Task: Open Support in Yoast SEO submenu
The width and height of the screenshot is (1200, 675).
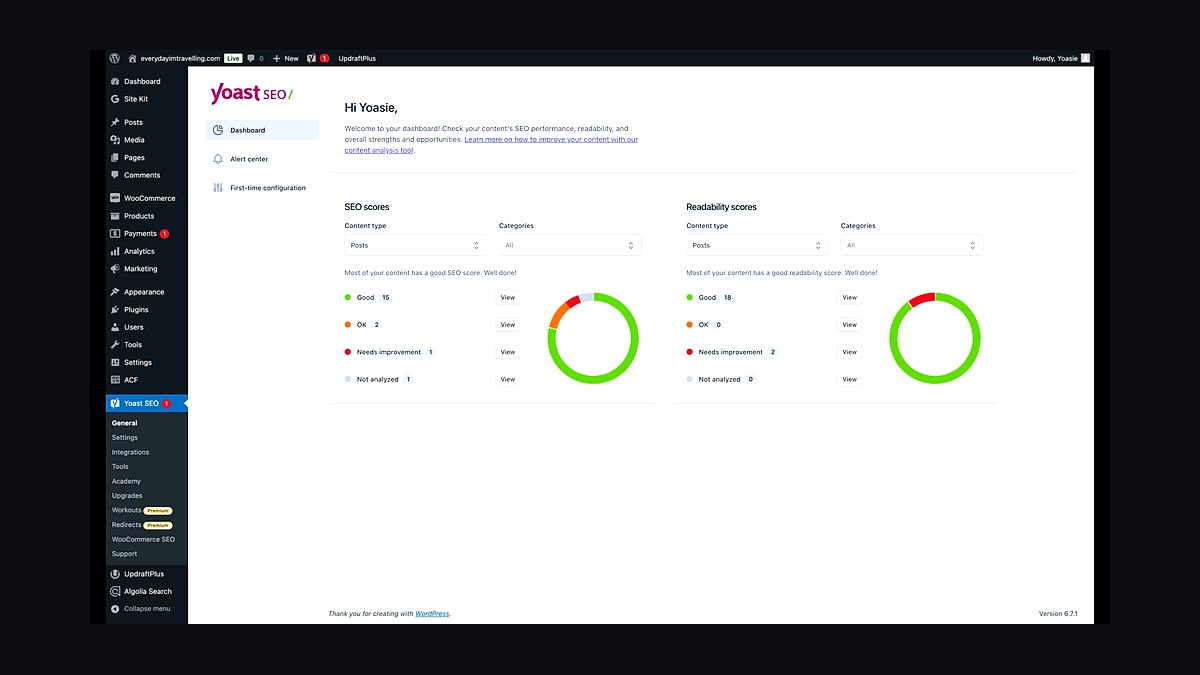Action: [x=124, y=554]
